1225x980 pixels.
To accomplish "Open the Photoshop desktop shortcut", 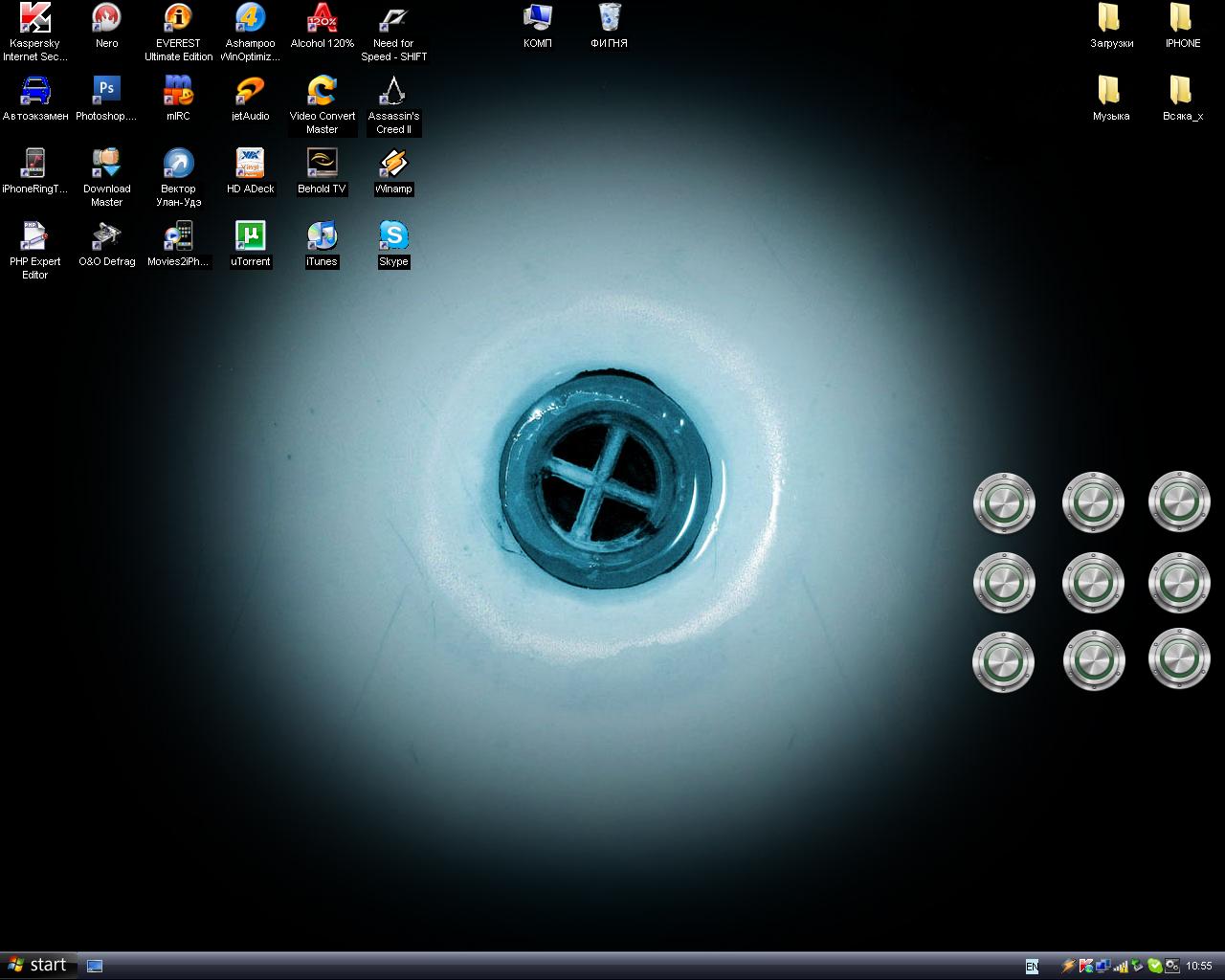I will pos(106,91).
